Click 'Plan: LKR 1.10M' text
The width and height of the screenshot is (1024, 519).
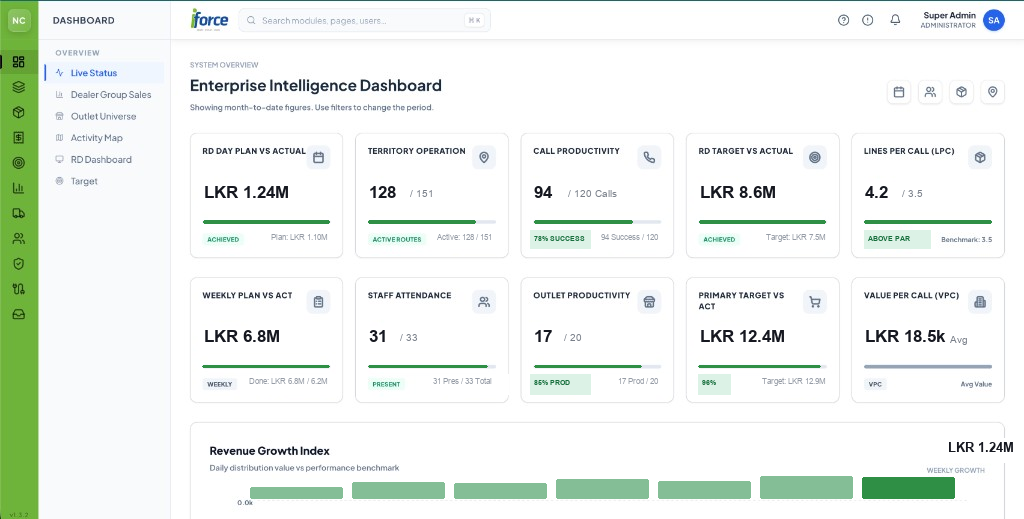299,236
